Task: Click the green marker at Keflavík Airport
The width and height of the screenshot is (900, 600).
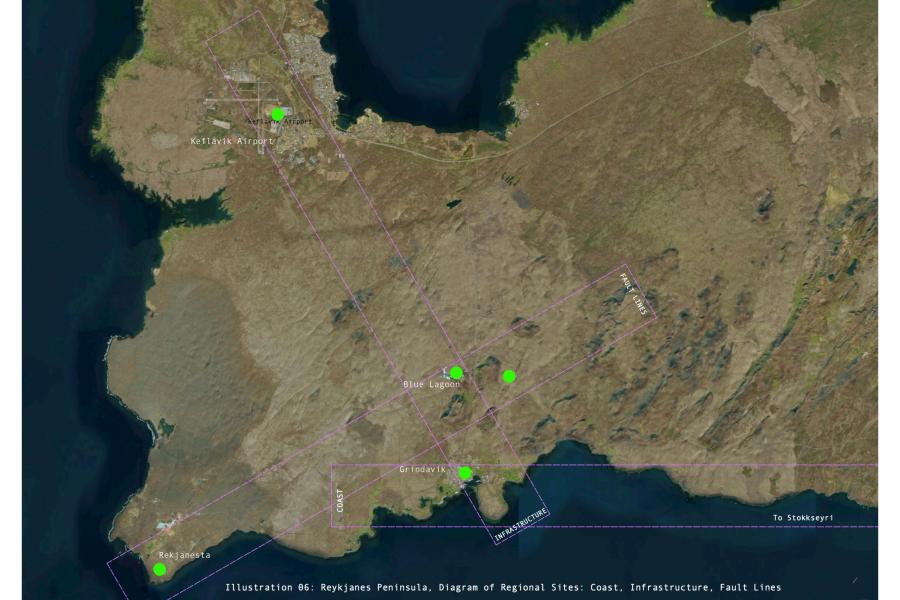Action: 278,114
